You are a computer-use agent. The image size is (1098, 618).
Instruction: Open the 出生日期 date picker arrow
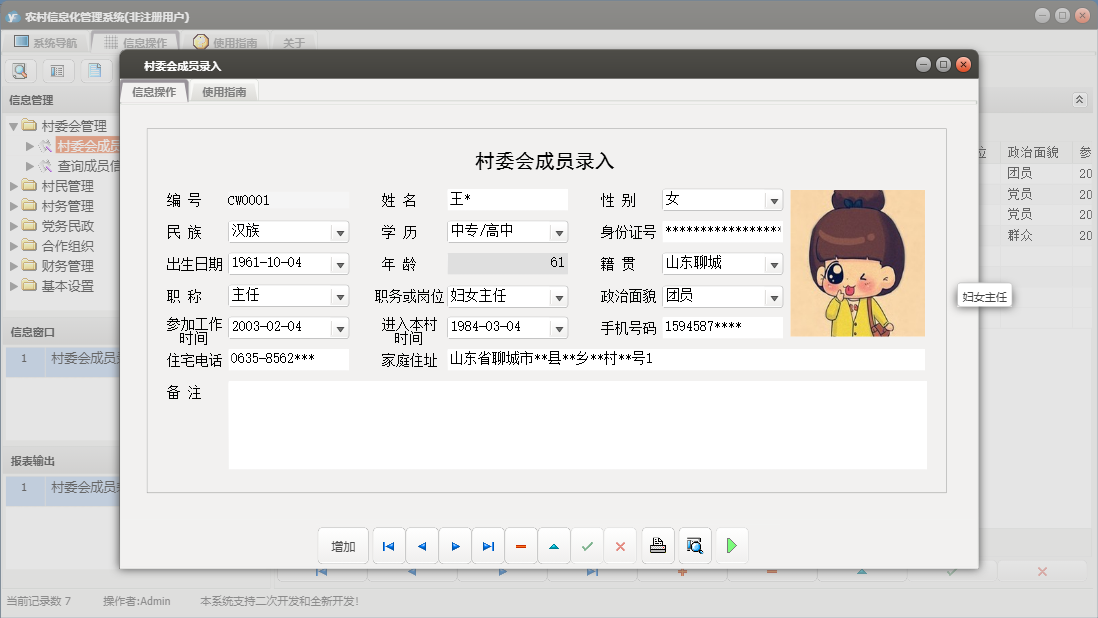340,264
